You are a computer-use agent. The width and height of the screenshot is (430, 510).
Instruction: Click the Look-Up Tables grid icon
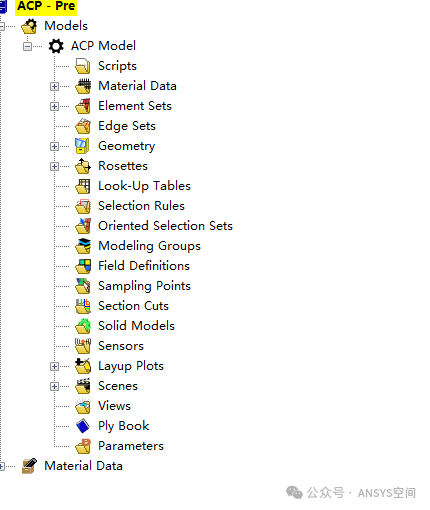[x=83, y=186]
